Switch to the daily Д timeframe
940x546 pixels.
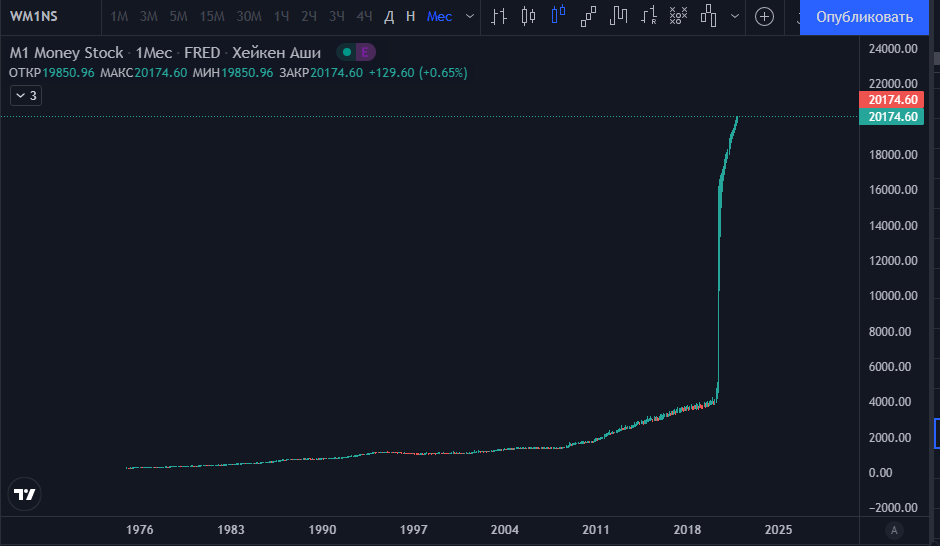tap(389, 17)
